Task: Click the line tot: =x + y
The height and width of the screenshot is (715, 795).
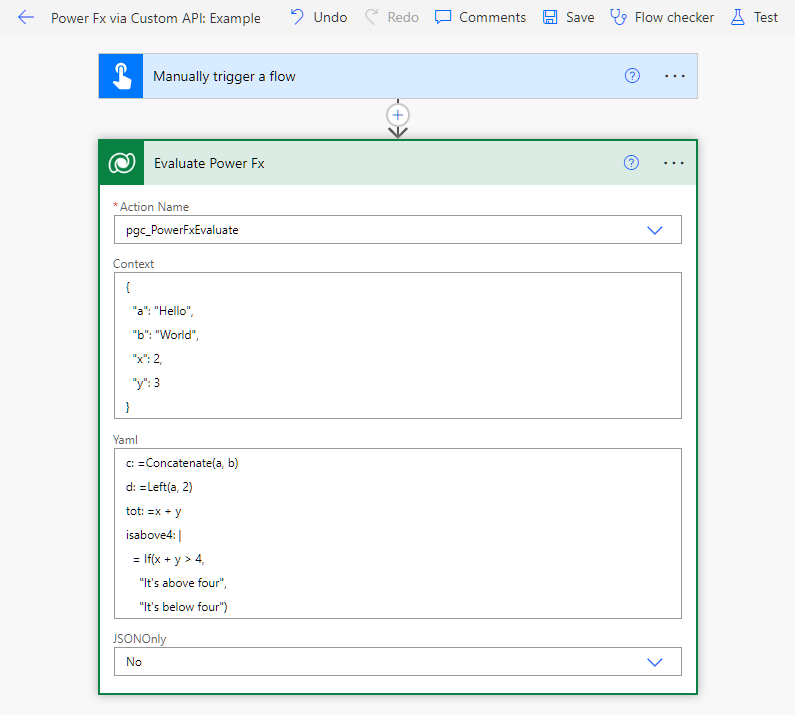Action: (x=154, y=511)
